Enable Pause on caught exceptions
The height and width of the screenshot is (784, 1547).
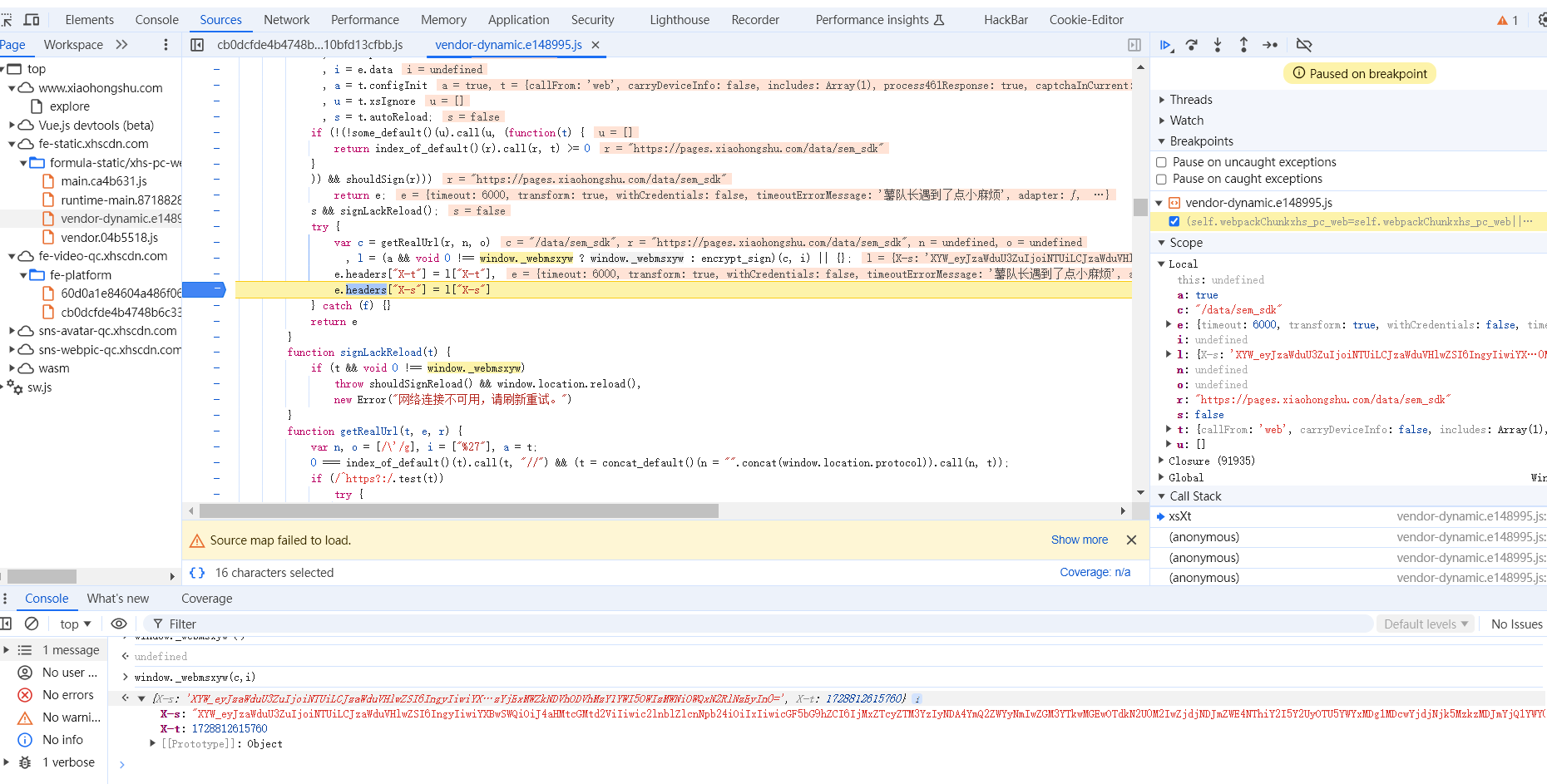[1162, 179]
